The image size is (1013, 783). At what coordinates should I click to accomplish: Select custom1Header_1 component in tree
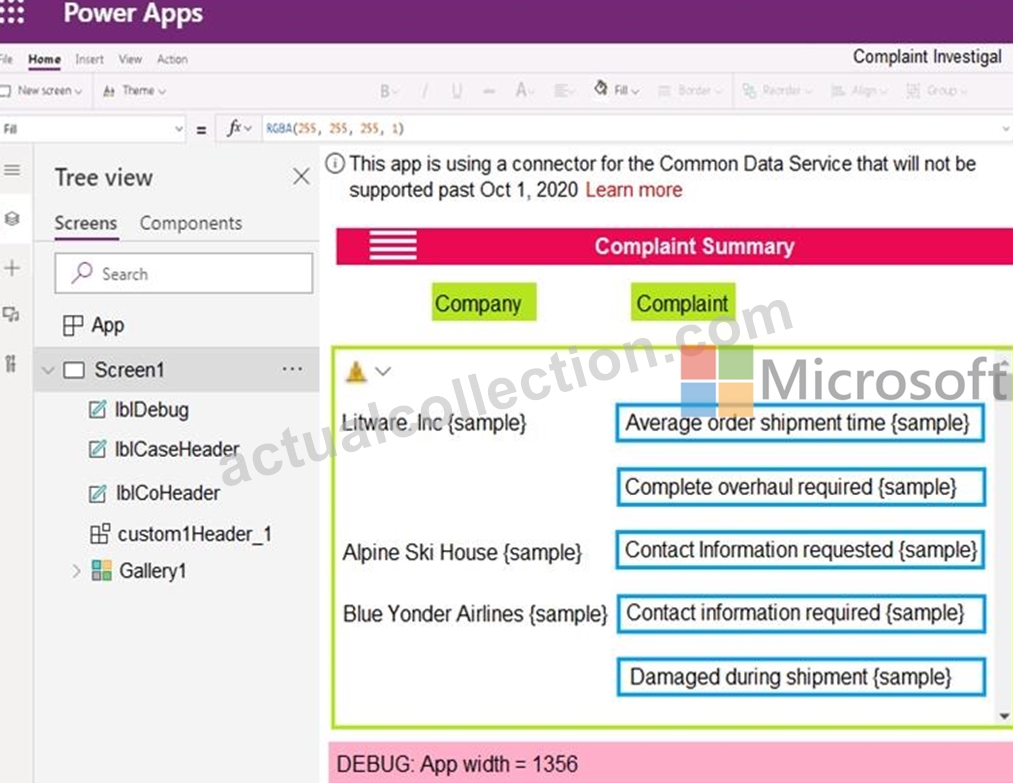[194, 534]
